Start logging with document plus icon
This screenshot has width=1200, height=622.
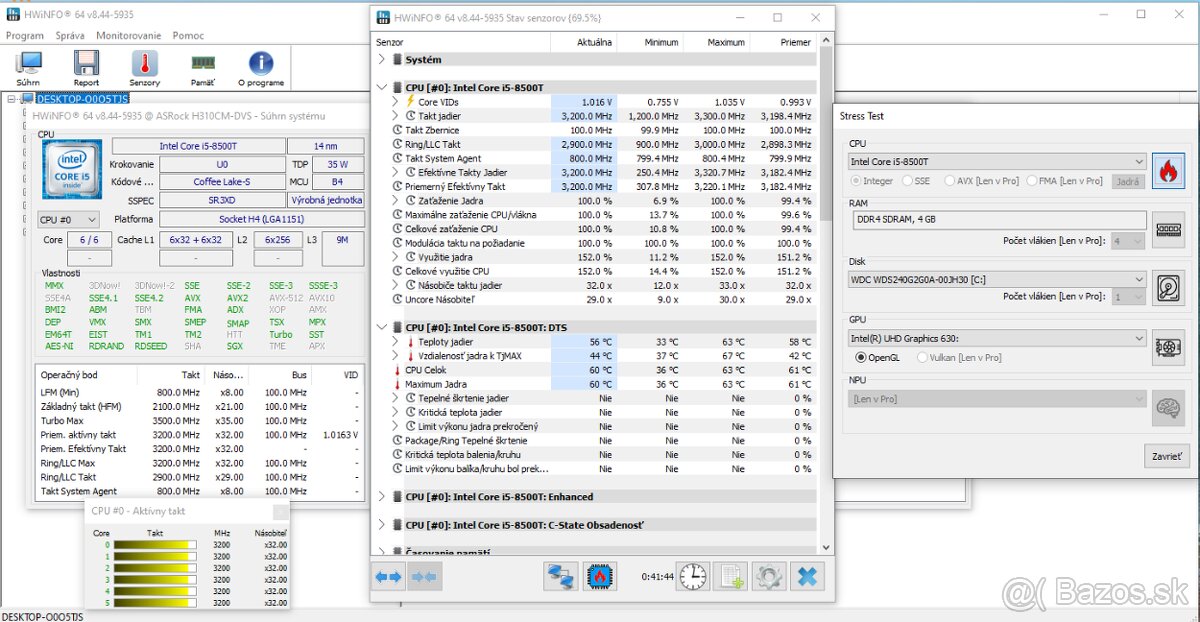tap(730, 576)
